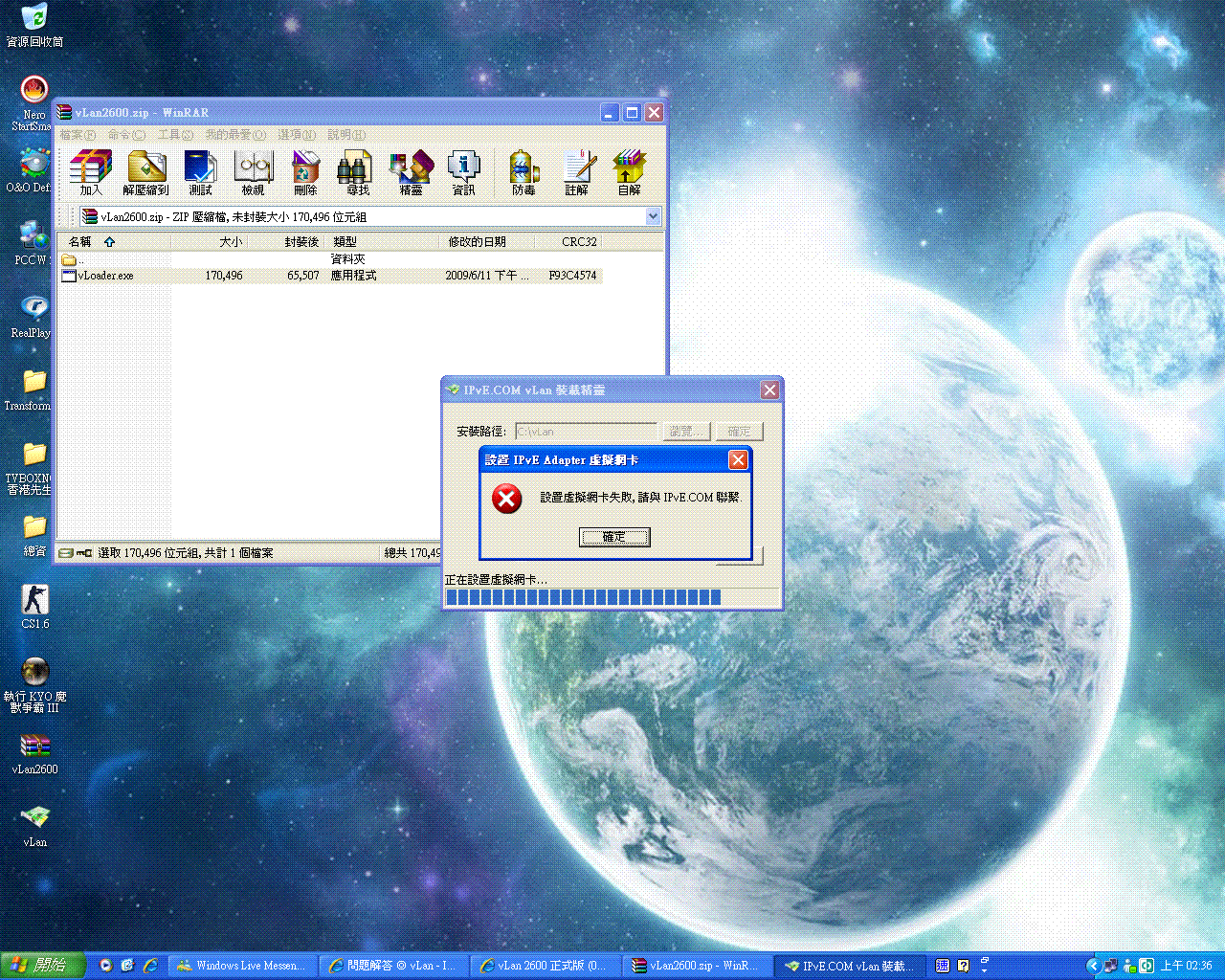Screen dimensions: 1225x980
Task: Click the 開始 Start button
Action: [x=42, y=966]
